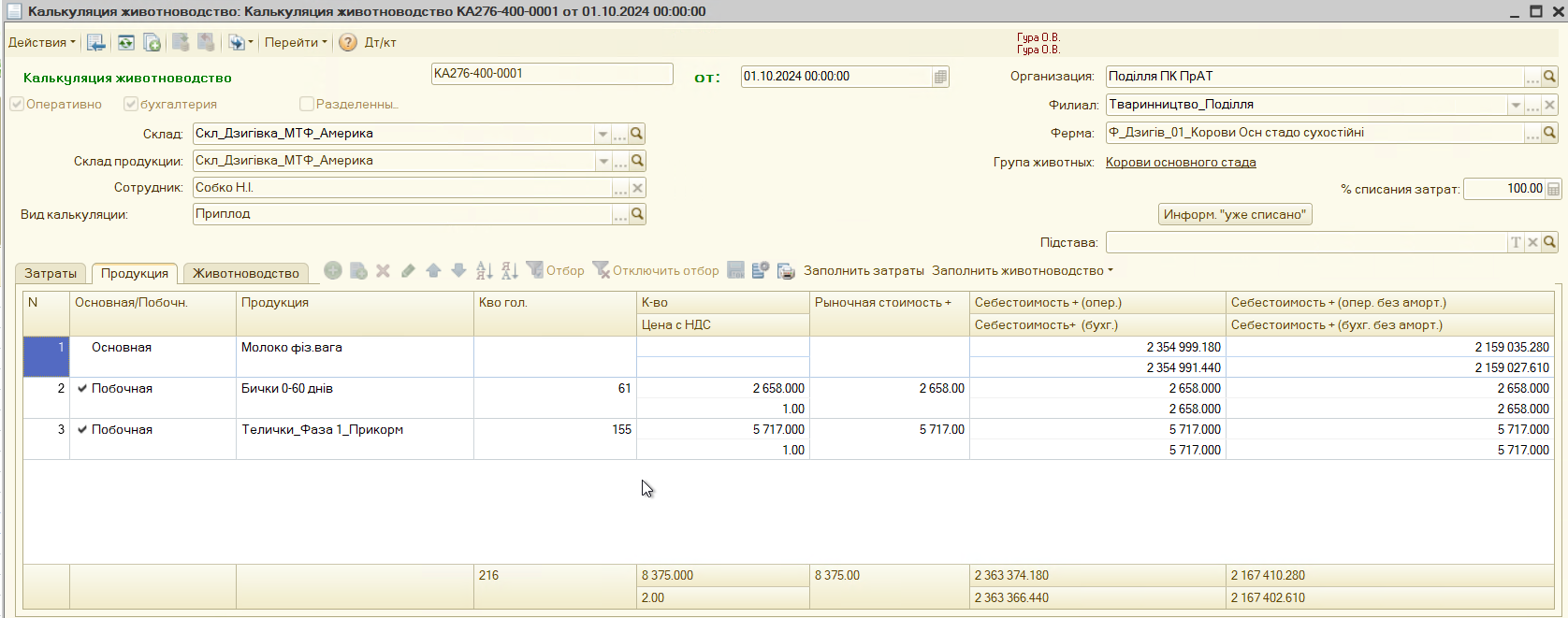Open search for Организация field
1568x618 pixels.
1549,77
